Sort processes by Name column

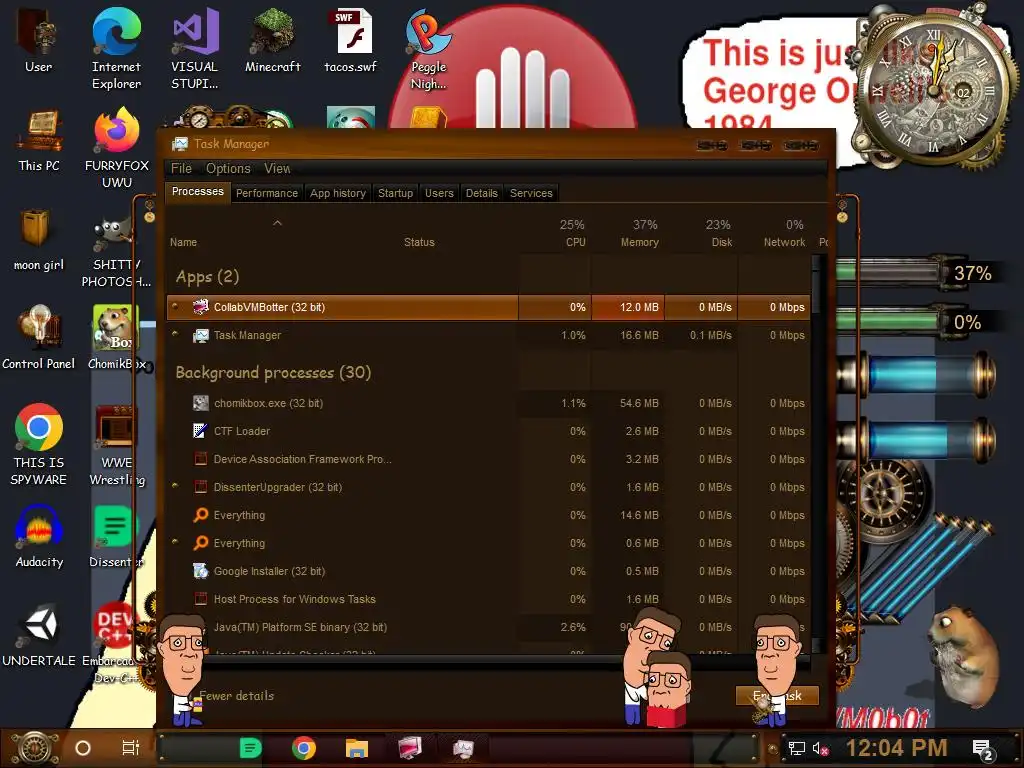coord(184,242)
